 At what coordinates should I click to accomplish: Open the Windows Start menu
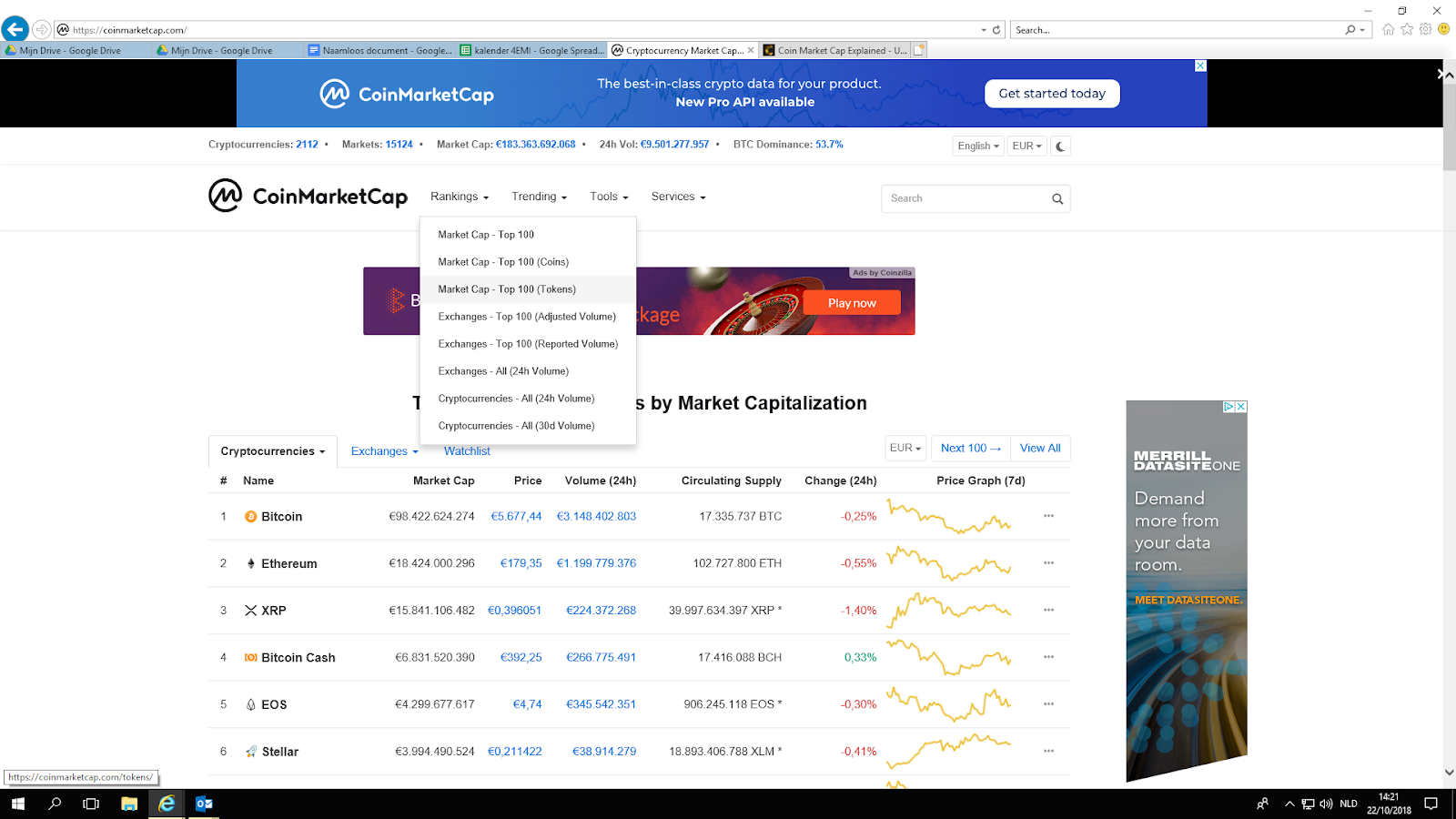click(x=18, y=804)
